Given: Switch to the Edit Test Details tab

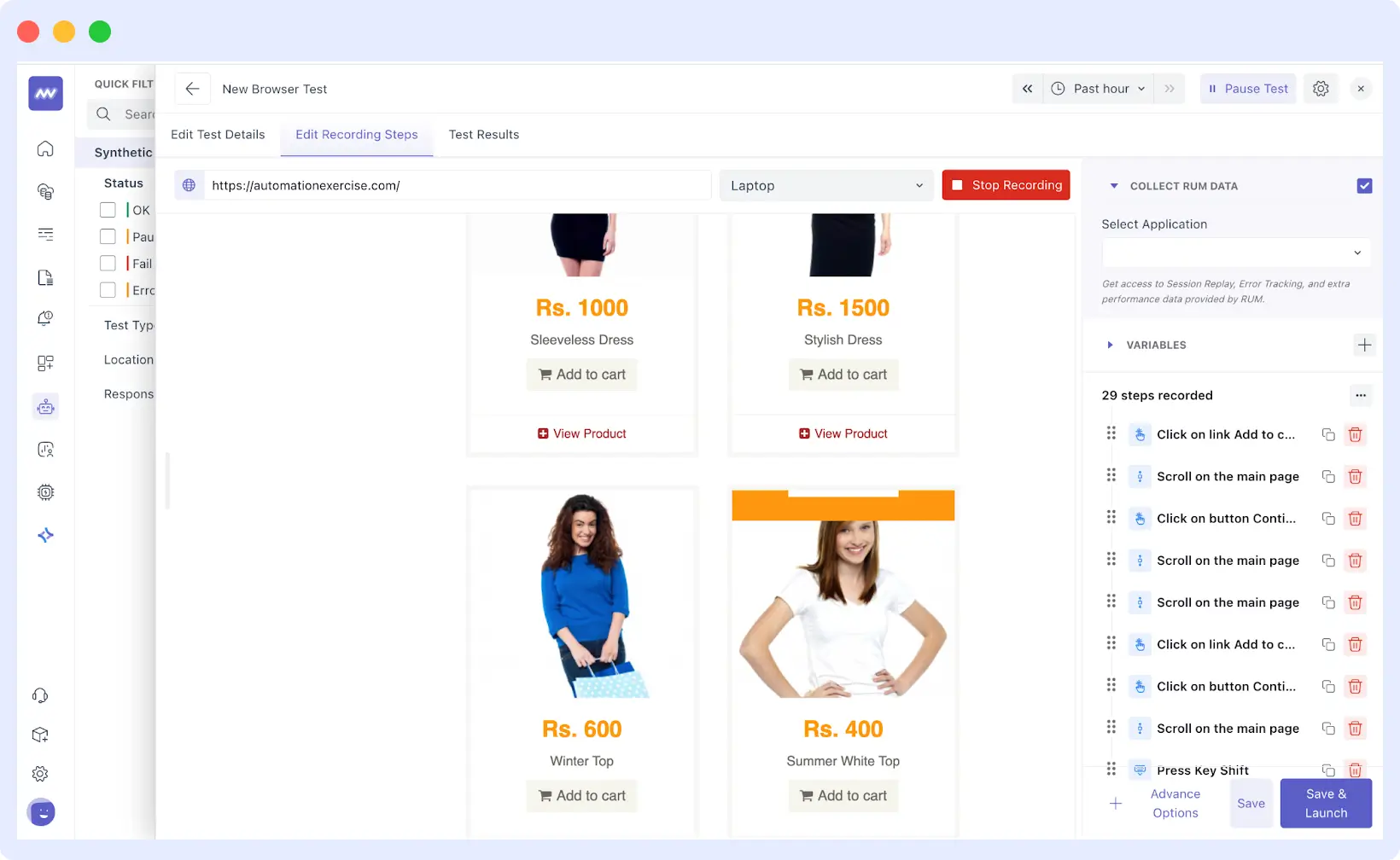Looking at the screenshot, I should (x=218, y=134).
